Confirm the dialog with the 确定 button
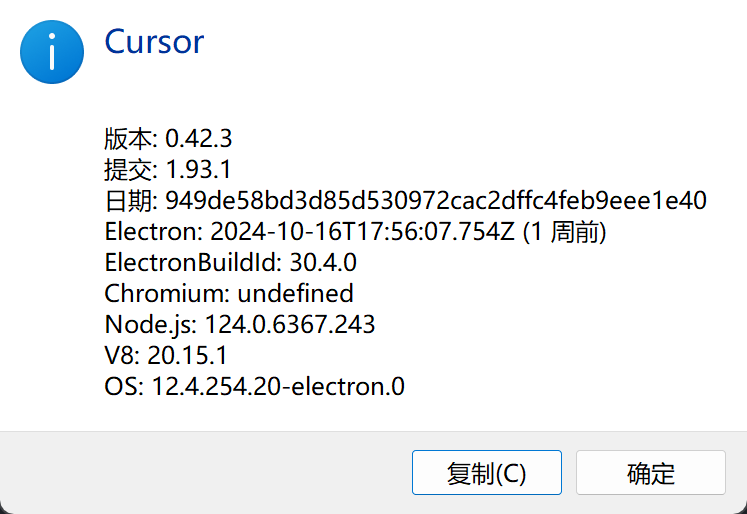747x514 pixels. pyautogui.click(x=651, y=473)
